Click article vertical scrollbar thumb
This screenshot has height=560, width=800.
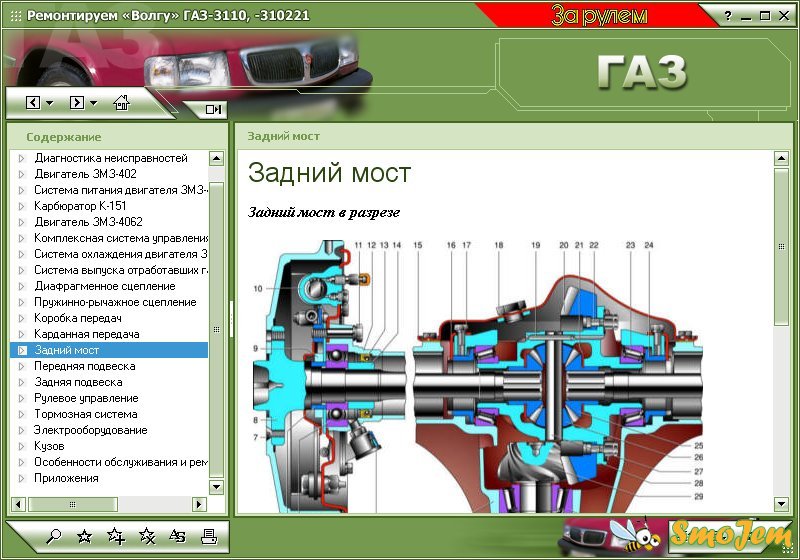pyautogui.click(x=781, y=247)
